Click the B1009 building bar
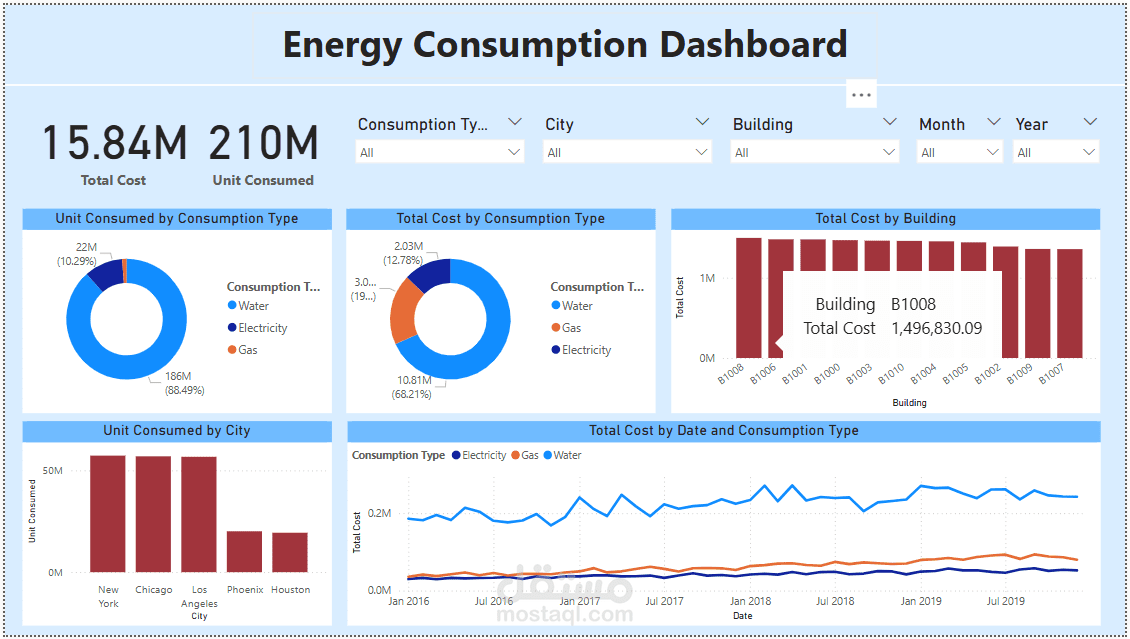Viewport: 1130px width, 639px height. 1038,303
